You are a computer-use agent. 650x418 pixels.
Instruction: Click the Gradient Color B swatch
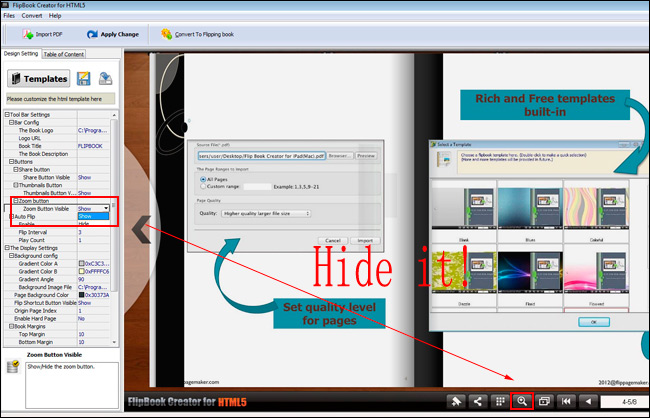pyautogui.click(x=82, y=271)
